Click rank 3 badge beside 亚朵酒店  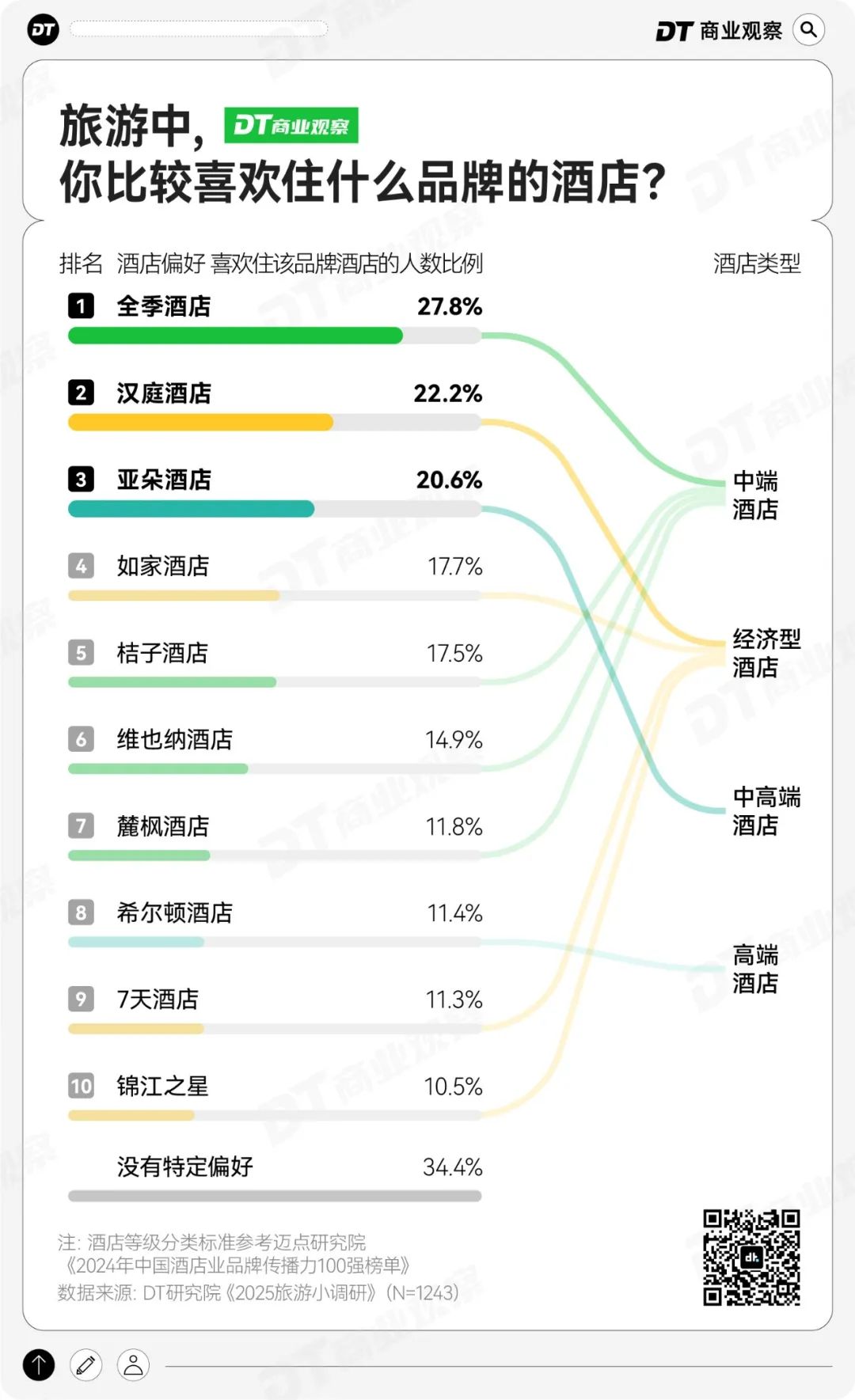[x=81, y=479]
